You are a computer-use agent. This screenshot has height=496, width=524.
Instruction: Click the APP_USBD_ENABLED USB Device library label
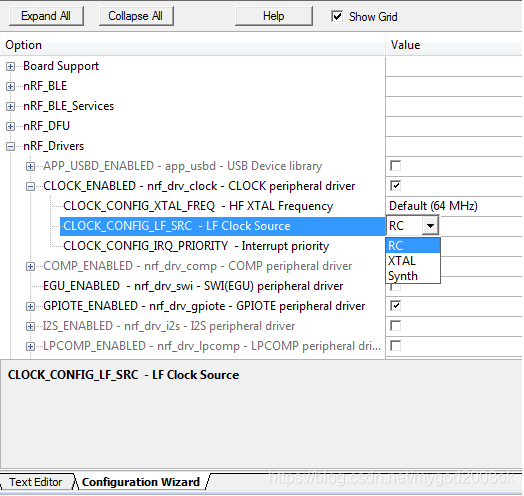click(182, 166)
